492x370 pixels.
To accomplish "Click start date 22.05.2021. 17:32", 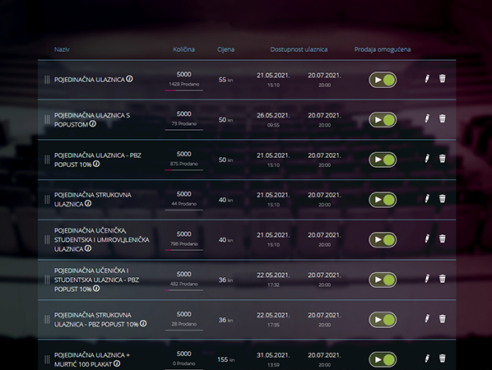I will tap(273, 280).
